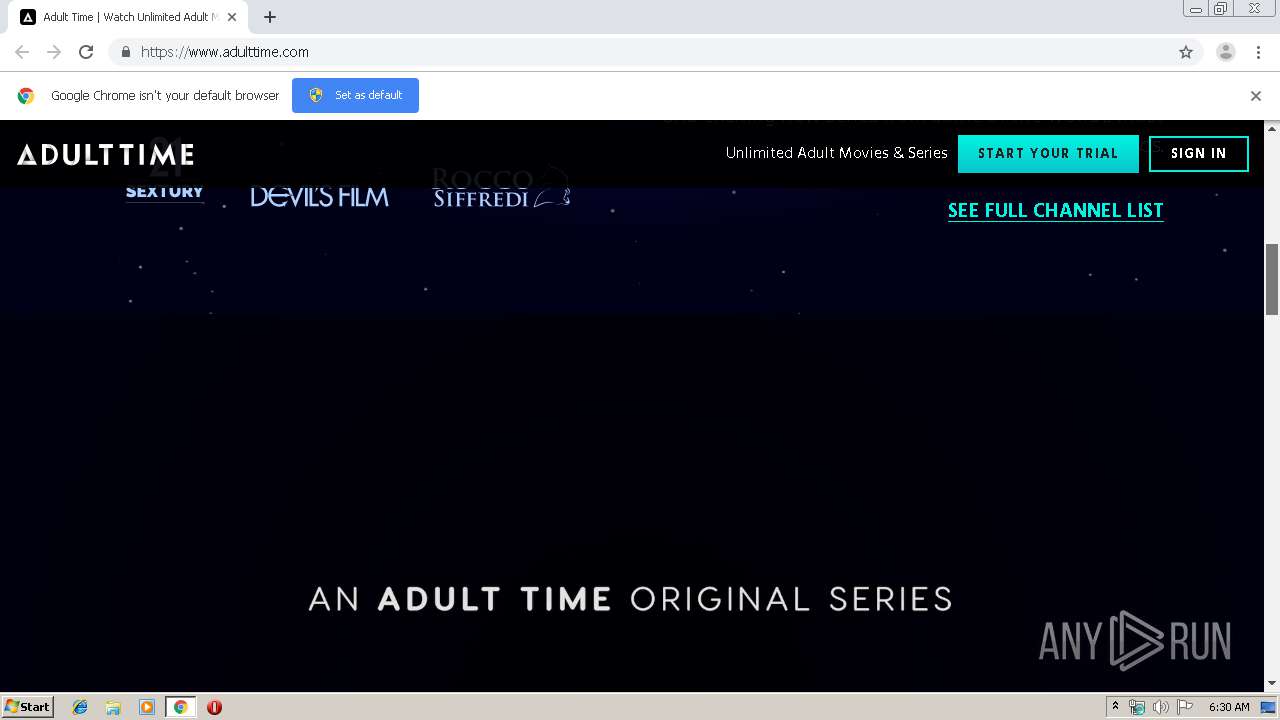Open the Rocco Siffredi channel logo
The image size is (1280, 720).
(x=501, y=188)
